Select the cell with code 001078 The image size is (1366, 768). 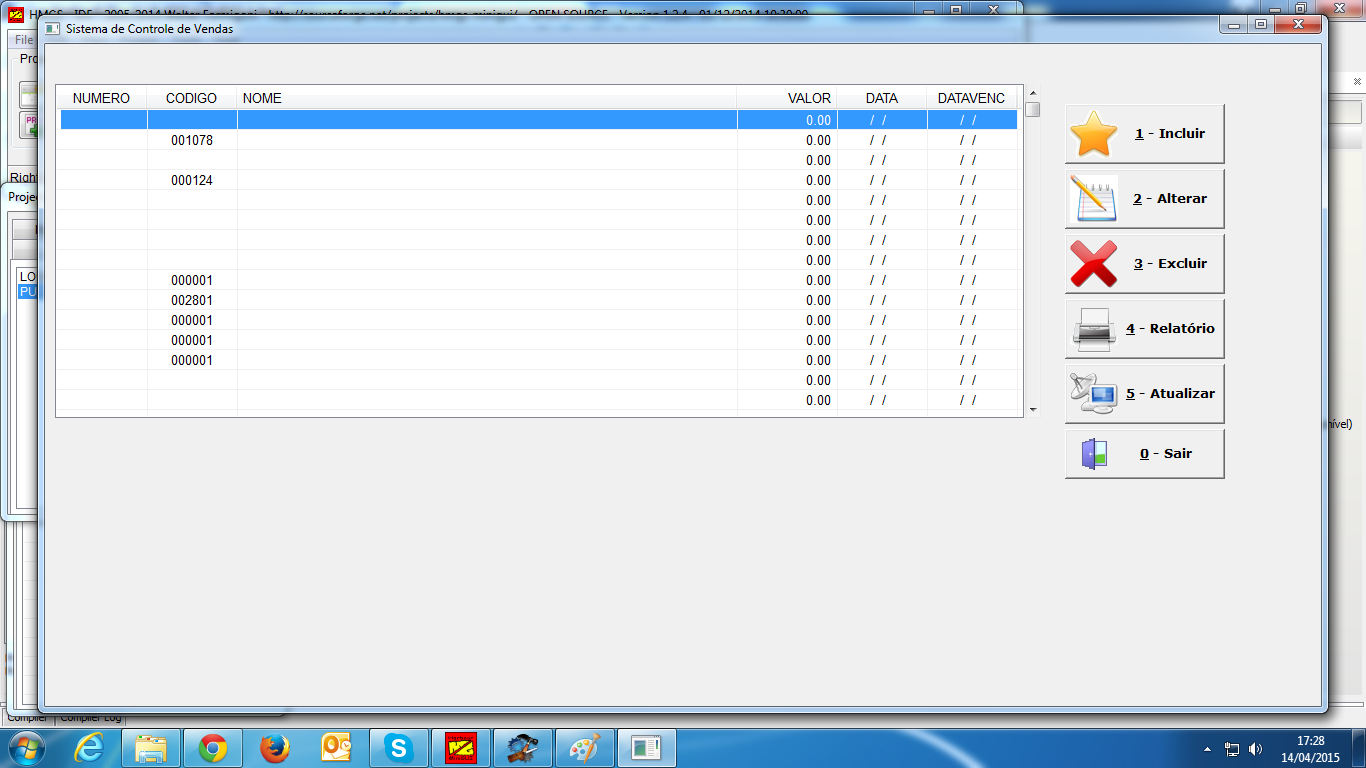tap(192, 140)
